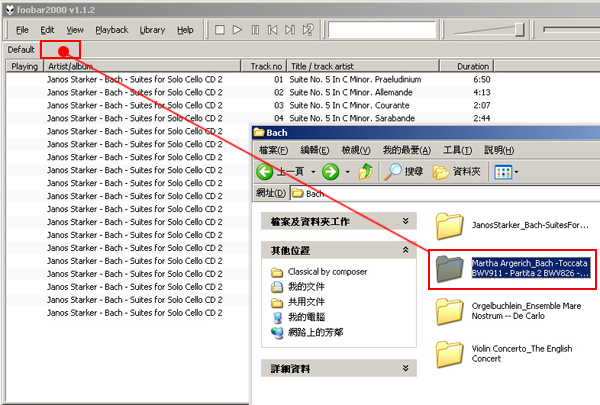Open the Edit menu in foobar2000
600x405 pixels.
[47, 30]
